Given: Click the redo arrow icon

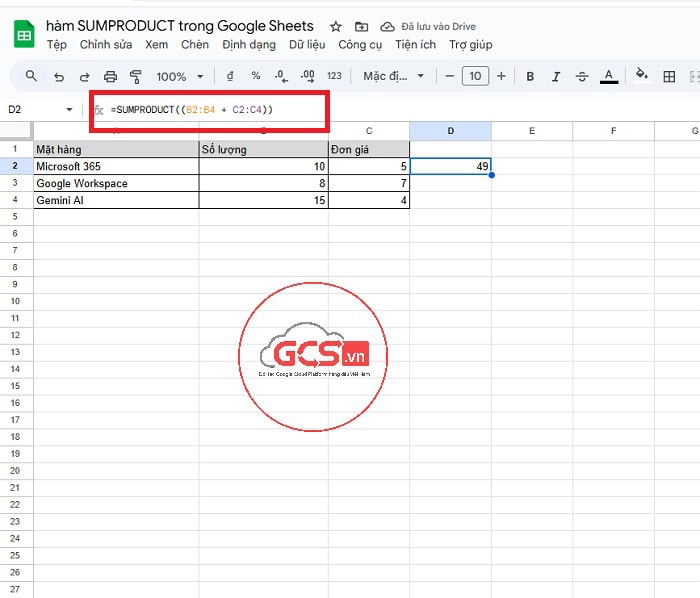Looking at the screenshot, I should coord(84,76).
